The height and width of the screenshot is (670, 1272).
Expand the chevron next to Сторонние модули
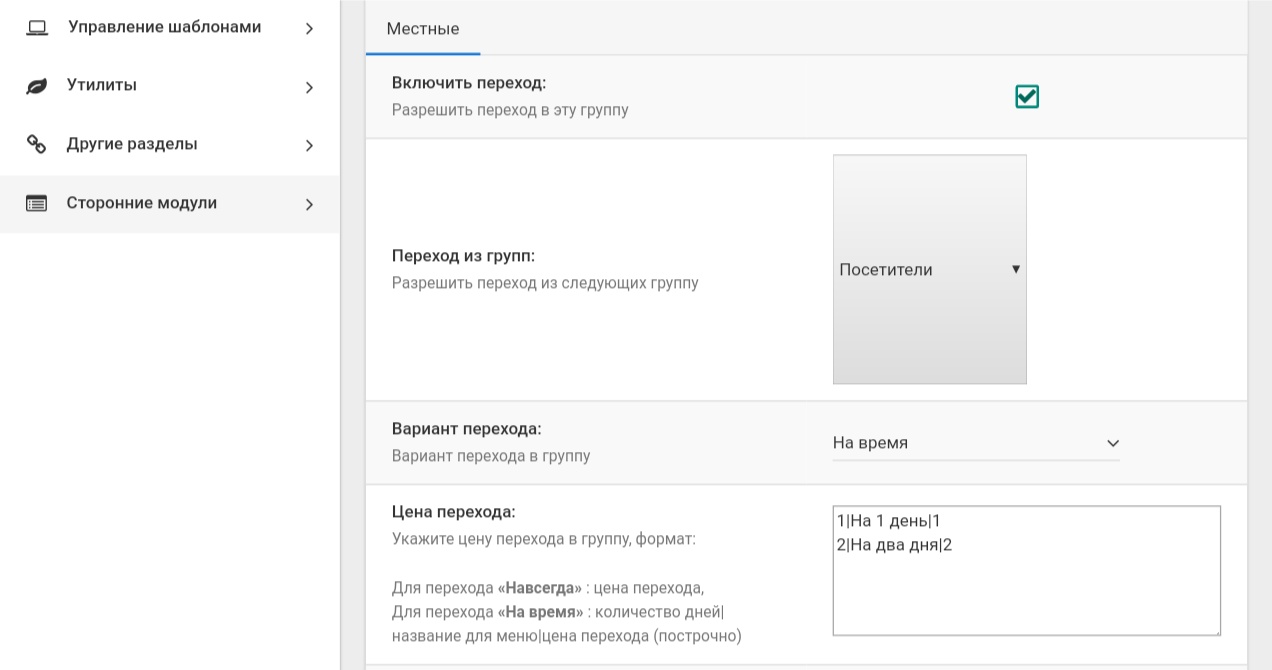(309, 205)
